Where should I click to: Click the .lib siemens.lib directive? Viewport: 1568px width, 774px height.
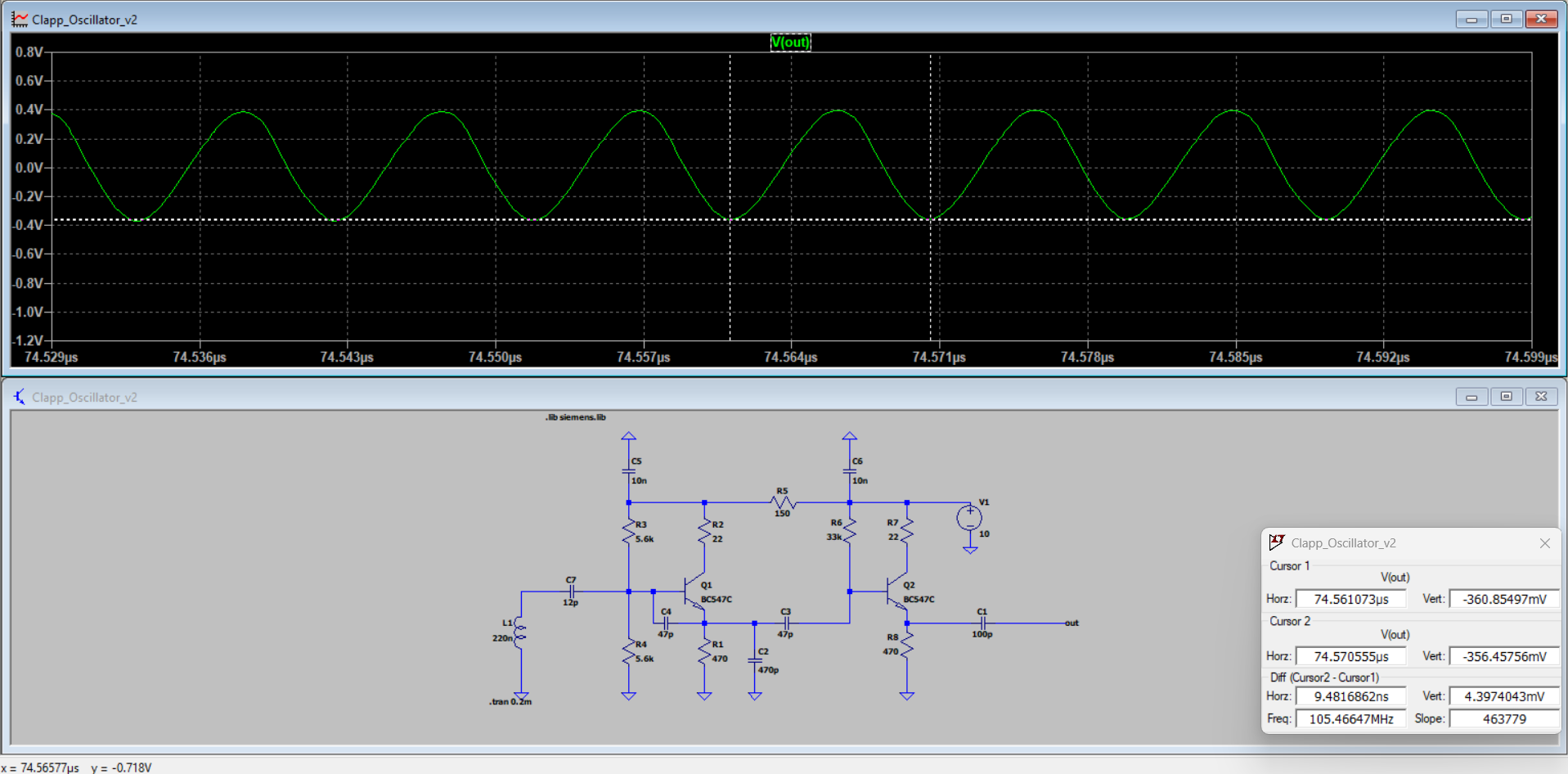coord(576,417)
